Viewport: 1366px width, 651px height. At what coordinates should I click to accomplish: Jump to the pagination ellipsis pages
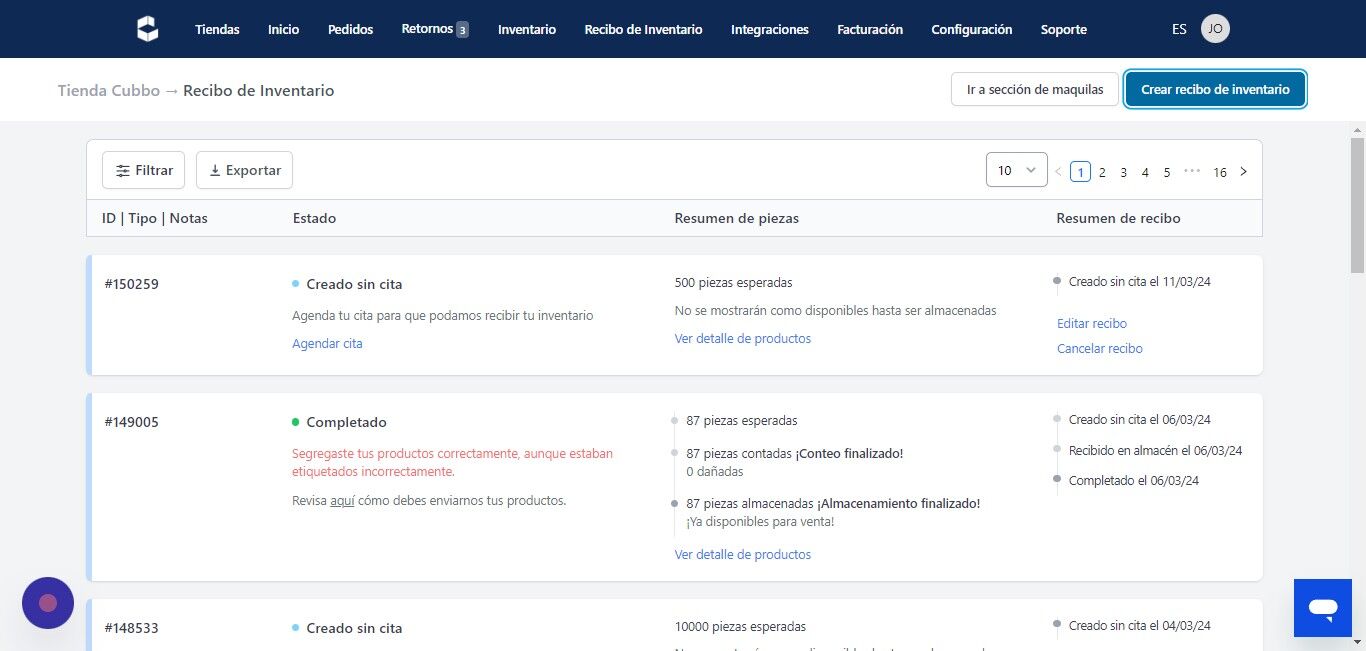1192,172
